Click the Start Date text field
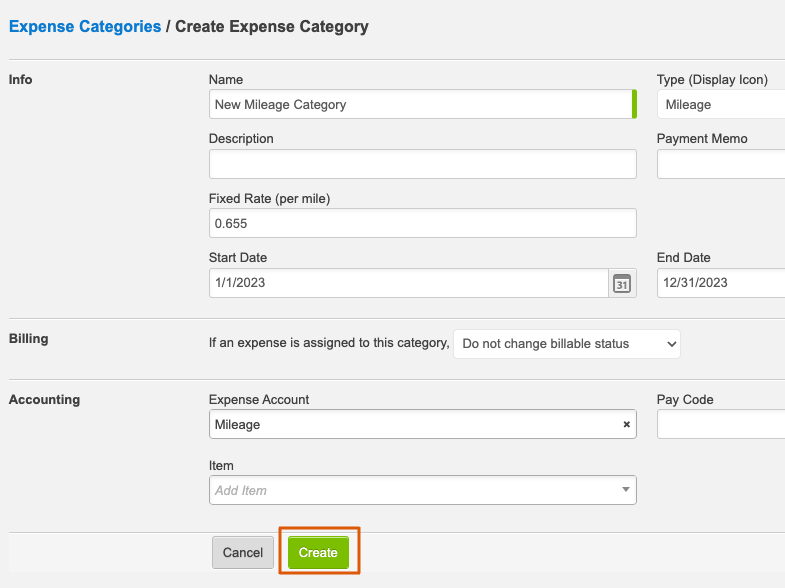Screen dimensions: 785x588 [409, 283]
